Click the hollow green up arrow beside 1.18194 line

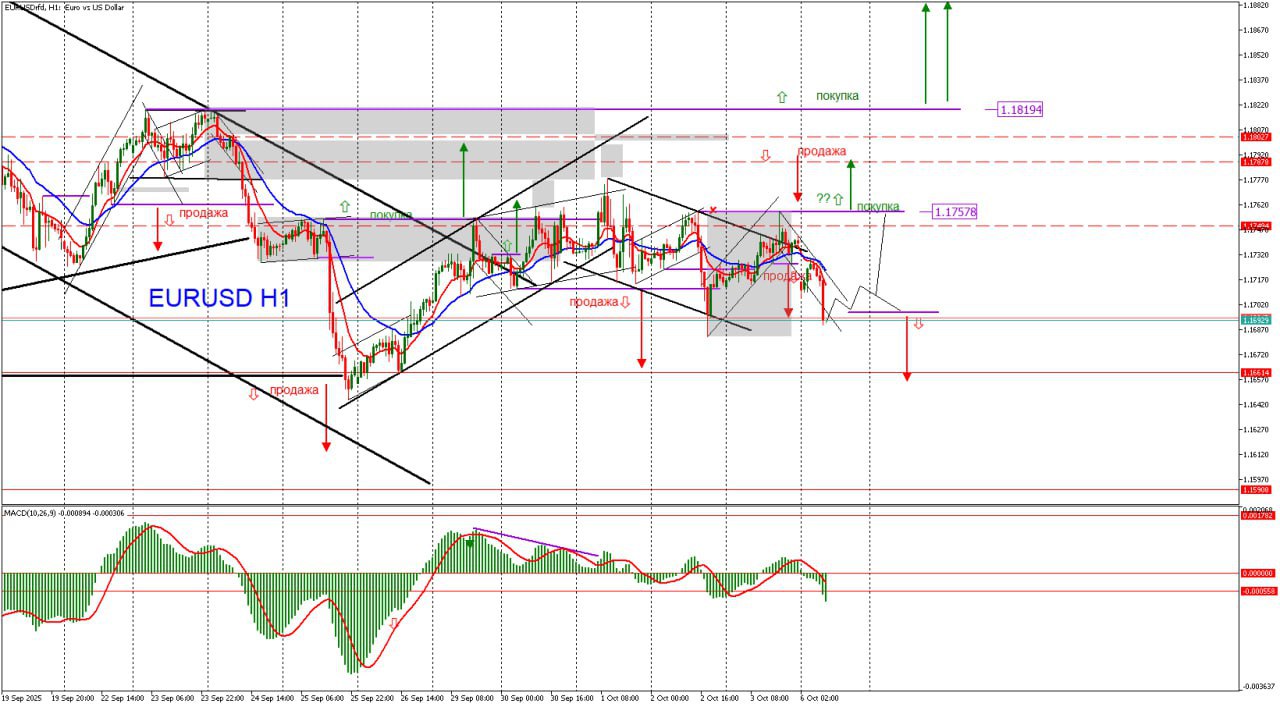coord(782,97)
